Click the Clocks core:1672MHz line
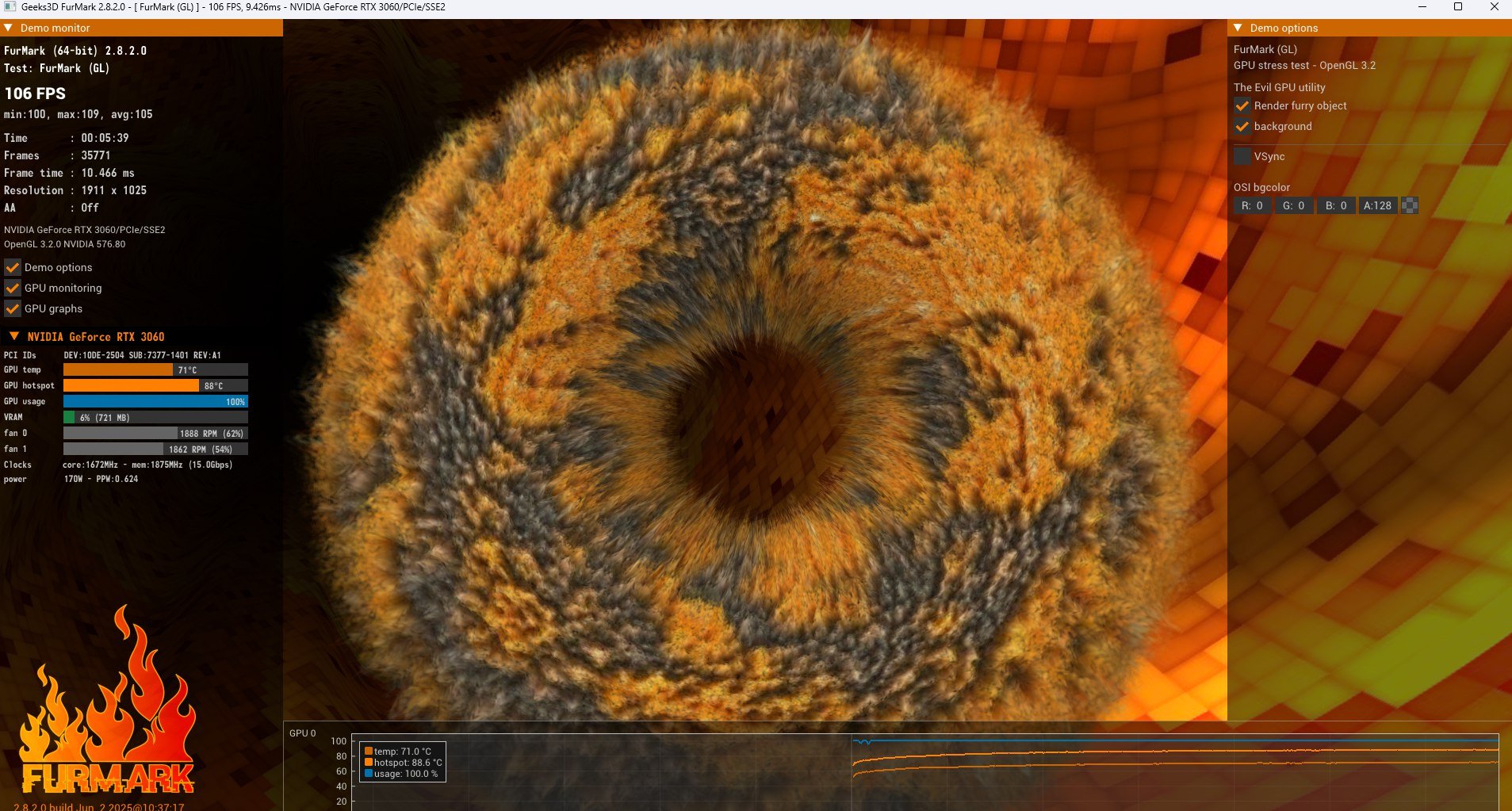The height and width of the screenshot is (811, 1512). click(x=118, y=465)
